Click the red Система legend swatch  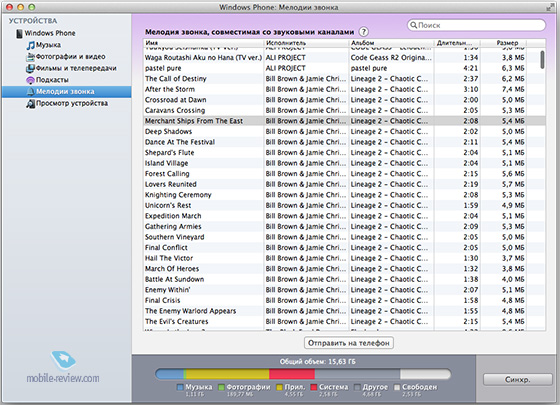pos(314,388)
